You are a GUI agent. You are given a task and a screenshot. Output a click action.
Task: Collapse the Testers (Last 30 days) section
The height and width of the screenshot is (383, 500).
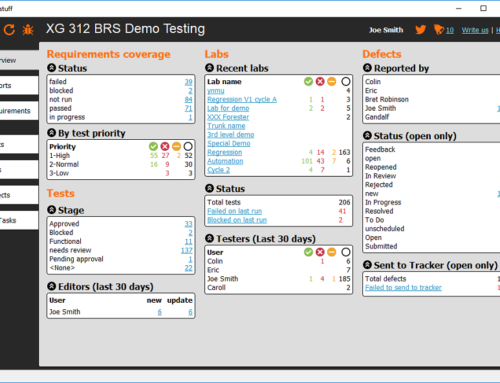[209, 238]
